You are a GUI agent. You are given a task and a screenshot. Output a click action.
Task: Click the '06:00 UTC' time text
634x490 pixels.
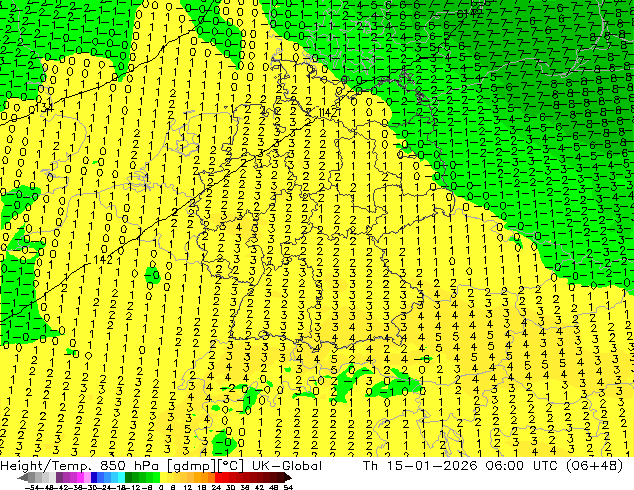point(523,465)
